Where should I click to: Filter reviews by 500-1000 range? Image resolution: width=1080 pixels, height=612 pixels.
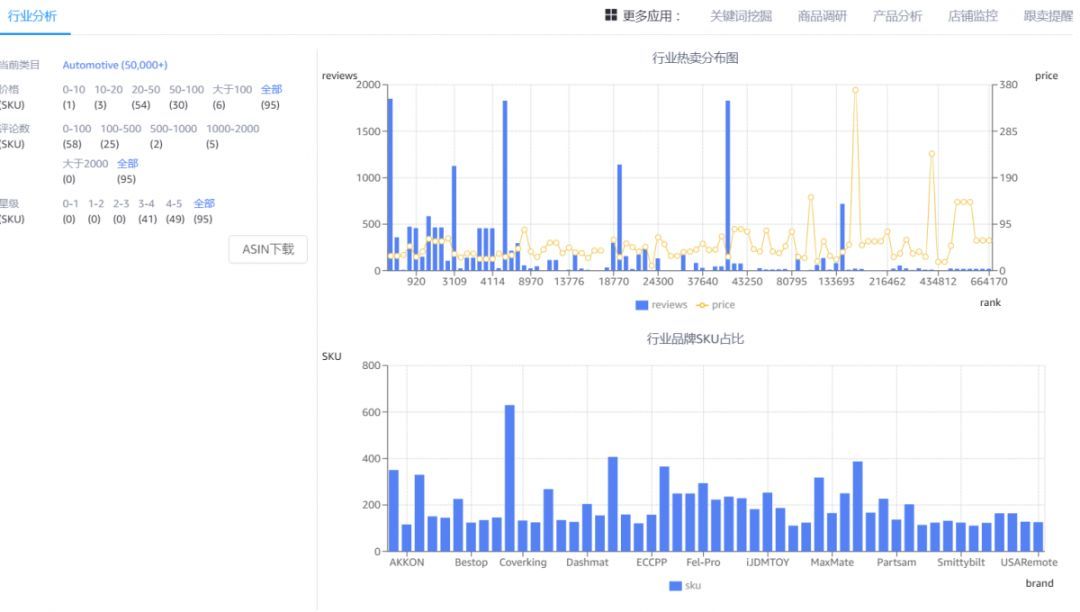coord(174,129)
